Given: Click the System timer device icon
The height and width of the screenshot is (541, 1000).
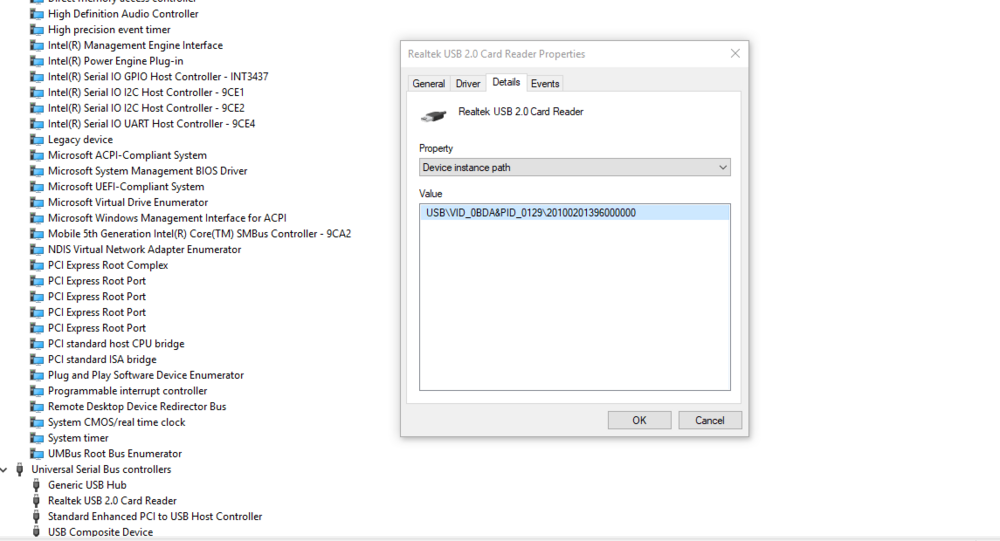Looking at the screenshot, I should pos(37,438).
